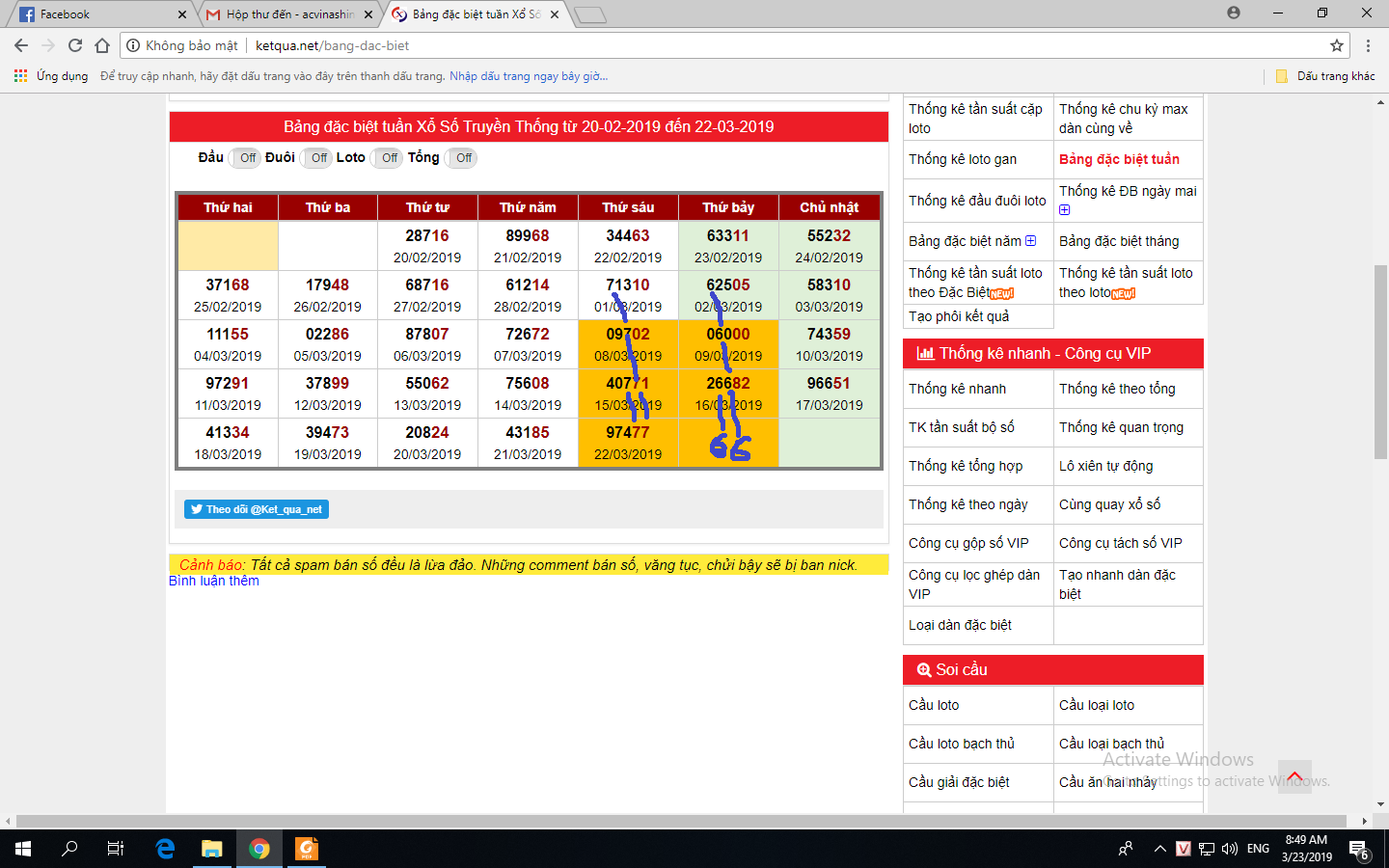Screen dimensions: 1389x868
Task: Open Apps grid in bookmarks bar
Action: [20, 76]
